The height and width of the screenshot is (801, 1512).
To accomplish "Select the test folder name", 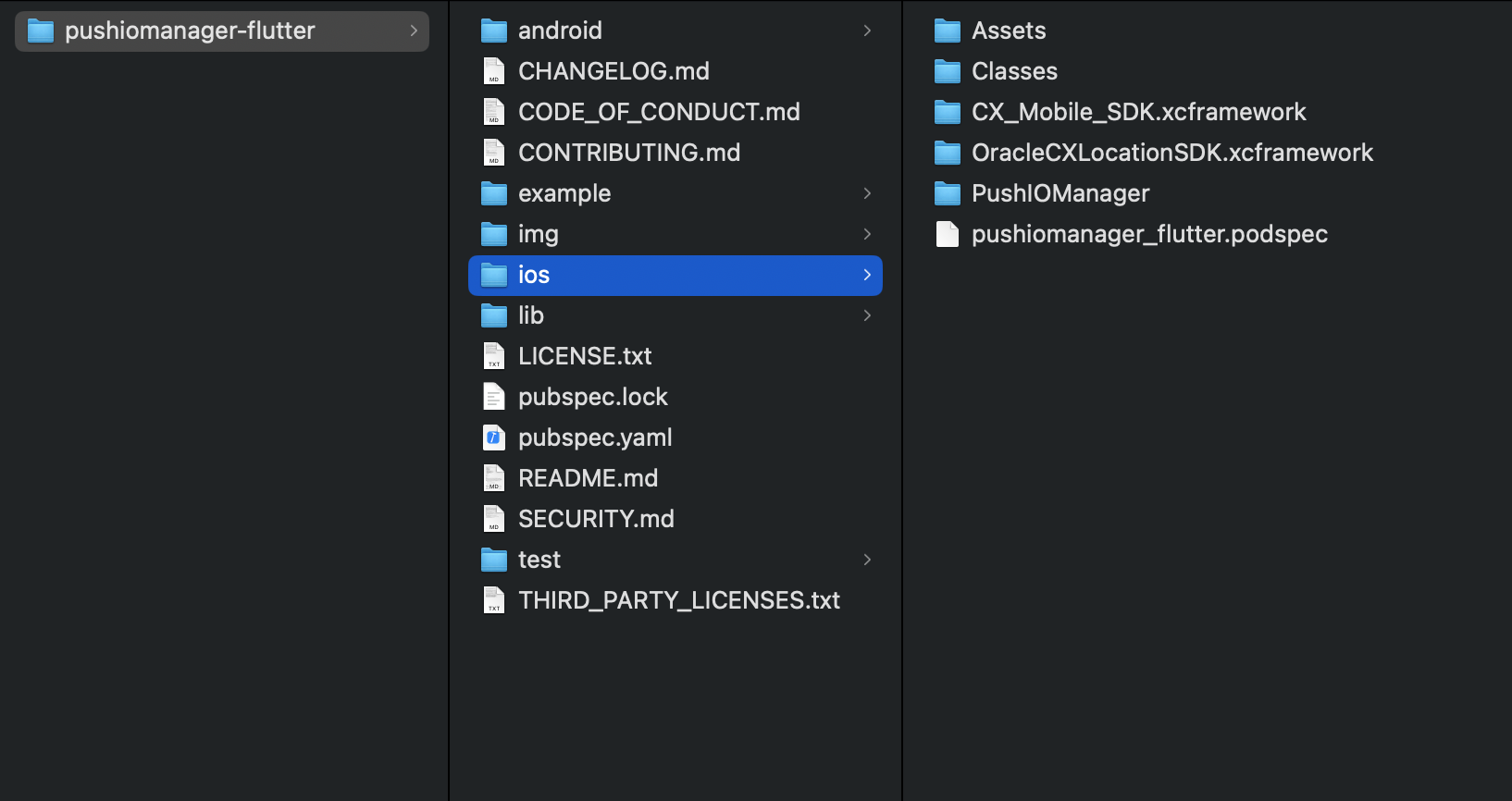I will [539, 560].
